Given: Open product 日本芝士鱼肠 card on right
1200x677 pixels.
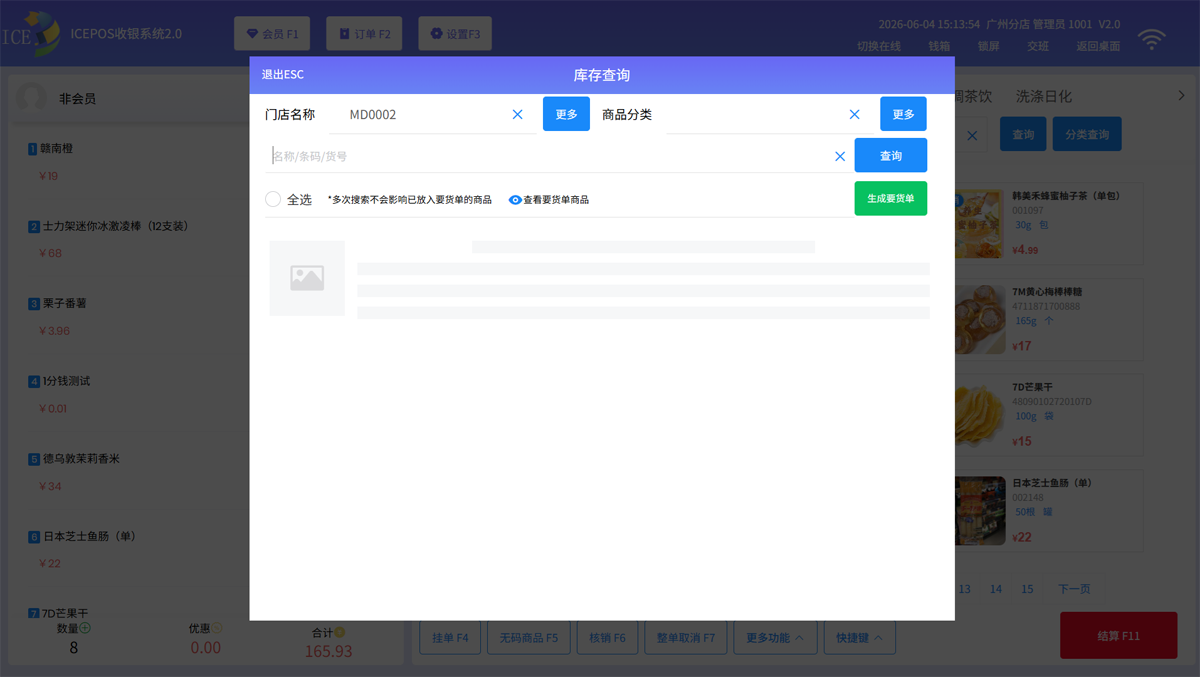Looking at the screenshot, I should coord(1048,510).
